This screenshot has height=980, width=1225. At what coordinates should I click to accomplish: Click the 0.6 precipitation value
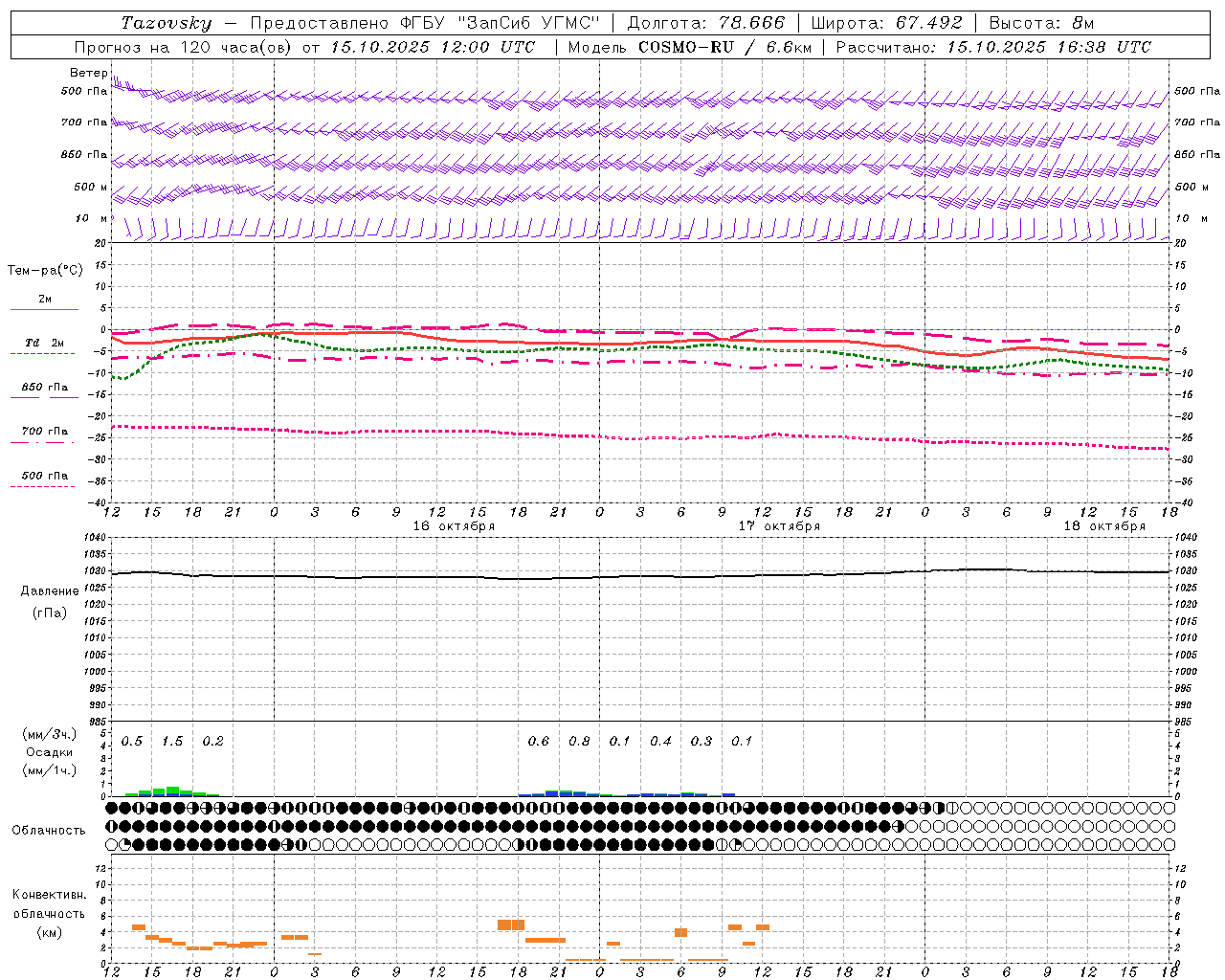pyautogui.click(x=539, y=742)
